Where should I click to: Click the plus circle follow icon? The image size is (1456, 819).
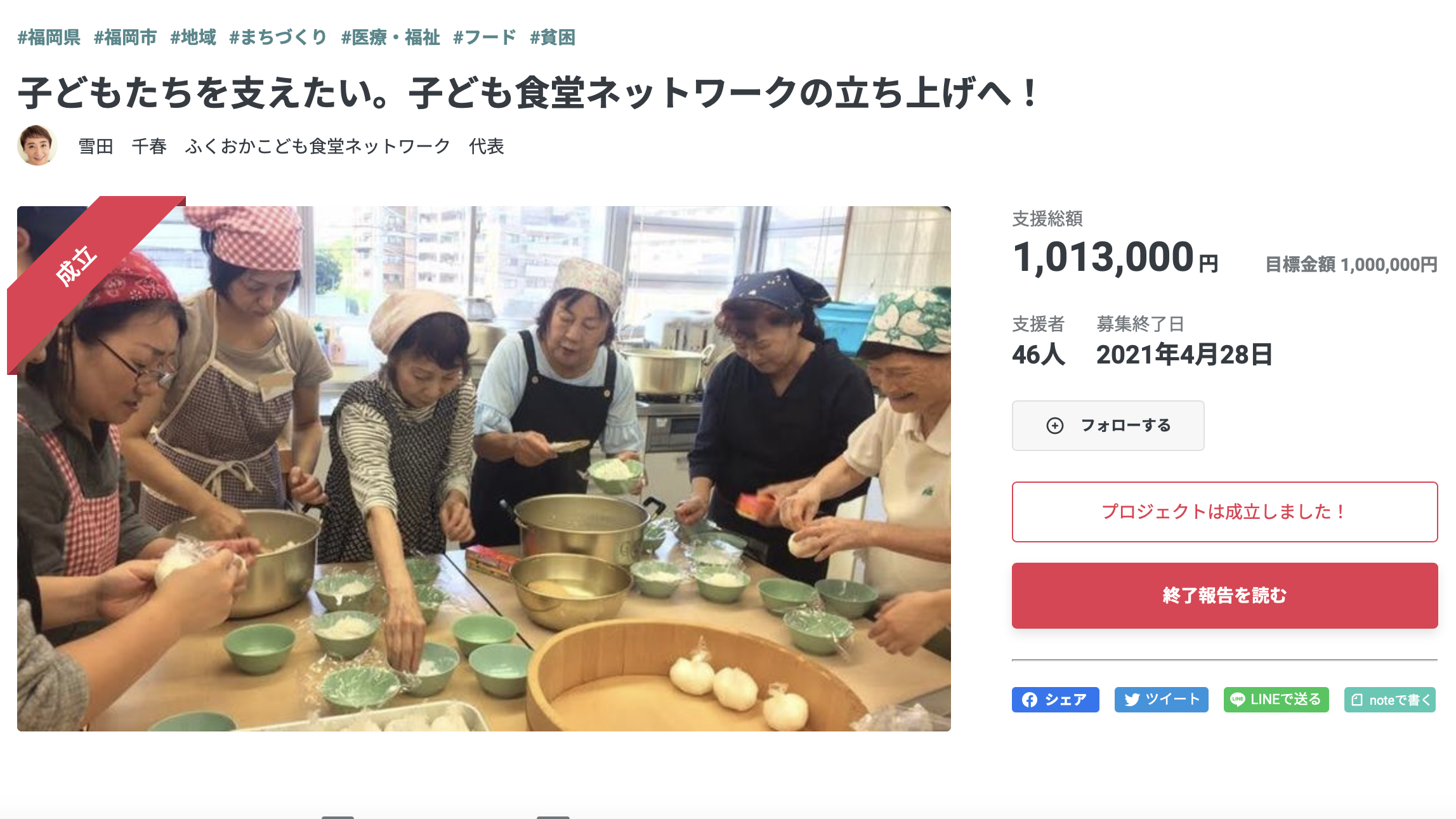[x=1054, y=426]
